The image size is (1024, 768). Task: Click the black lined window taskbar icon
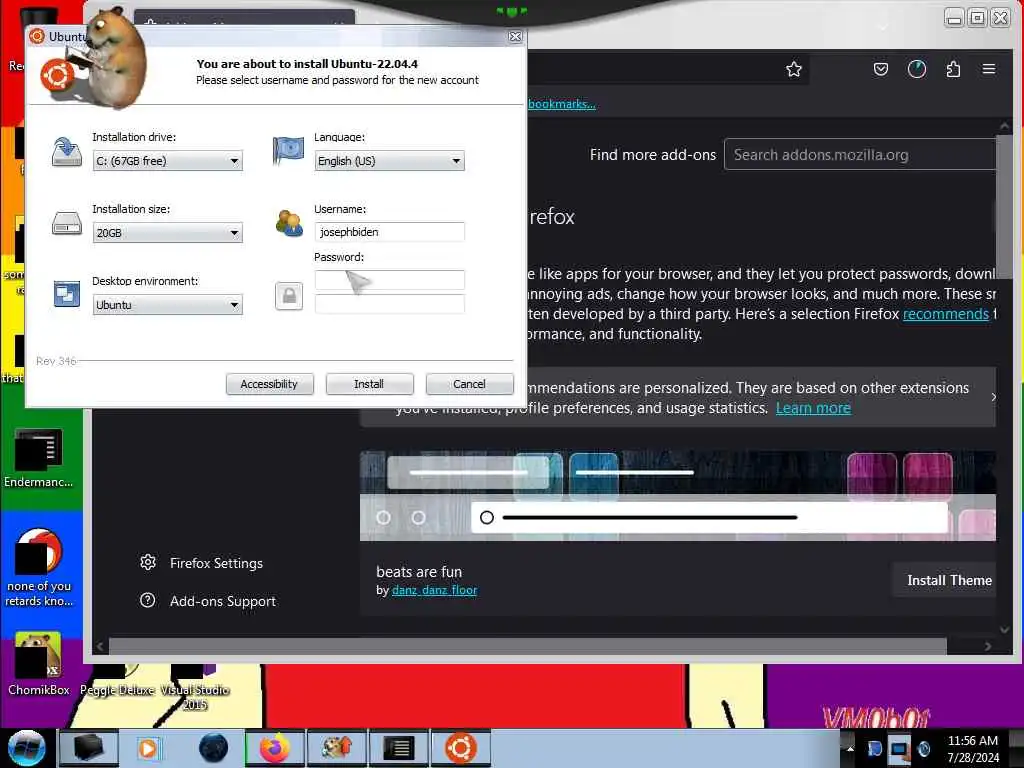point(398,748)
